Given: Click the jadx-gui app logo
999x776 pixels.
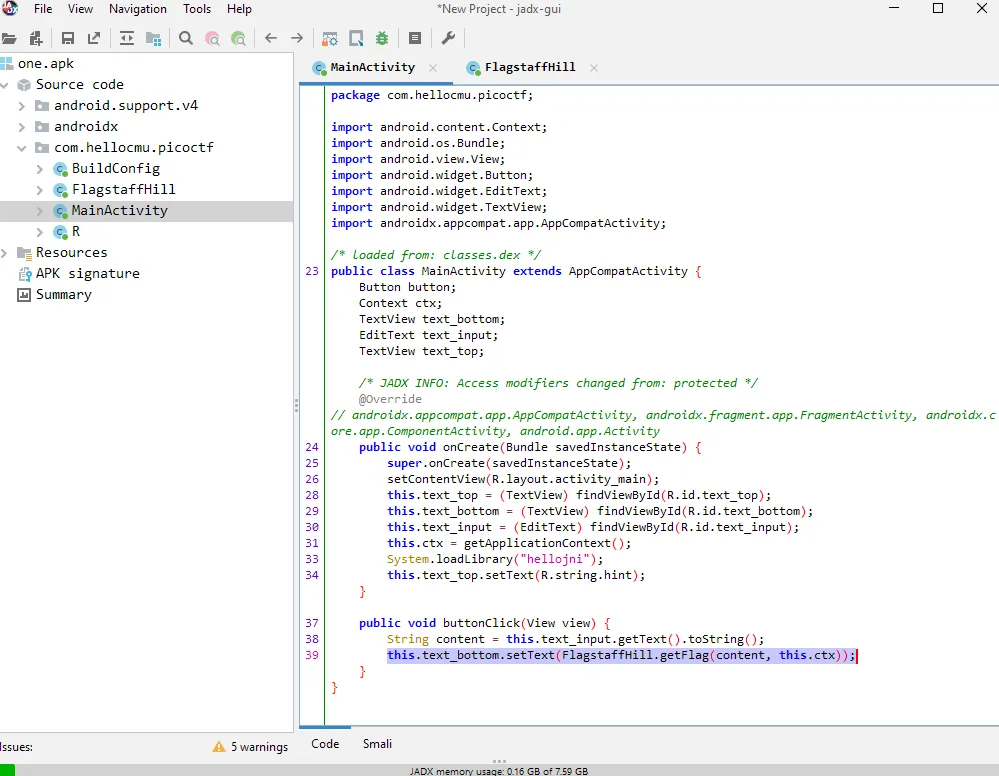Looking at the screenshot, I should [10, 8].
